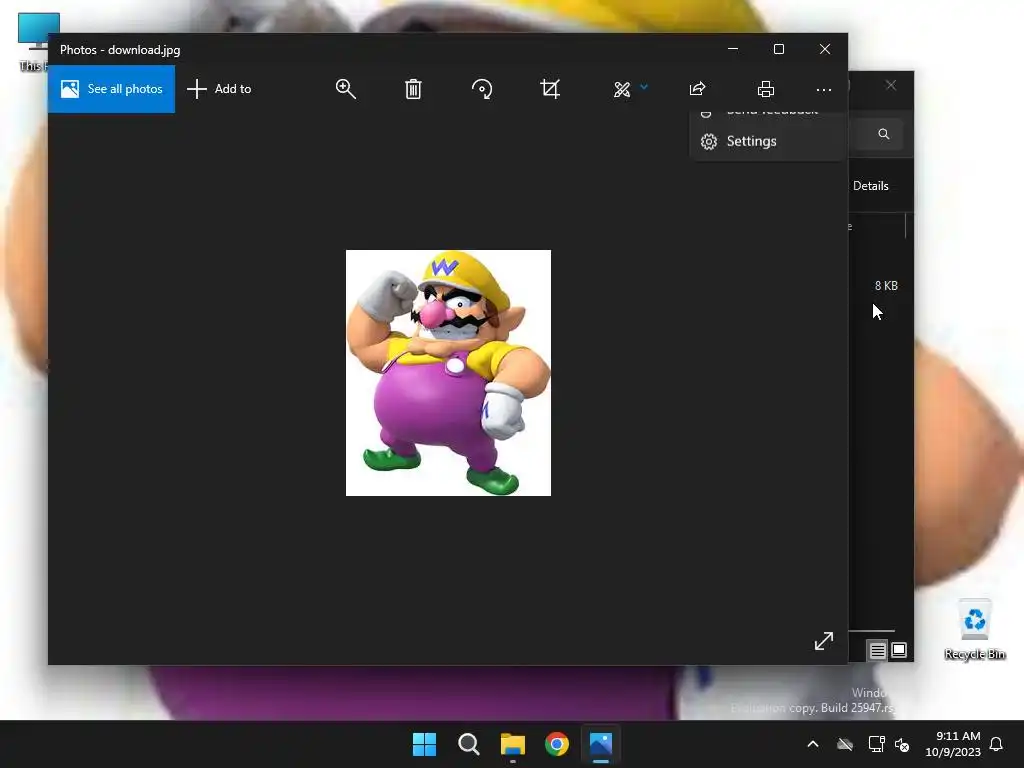
Task: Click the Details column in File Explorer
Action: point(871,186)
